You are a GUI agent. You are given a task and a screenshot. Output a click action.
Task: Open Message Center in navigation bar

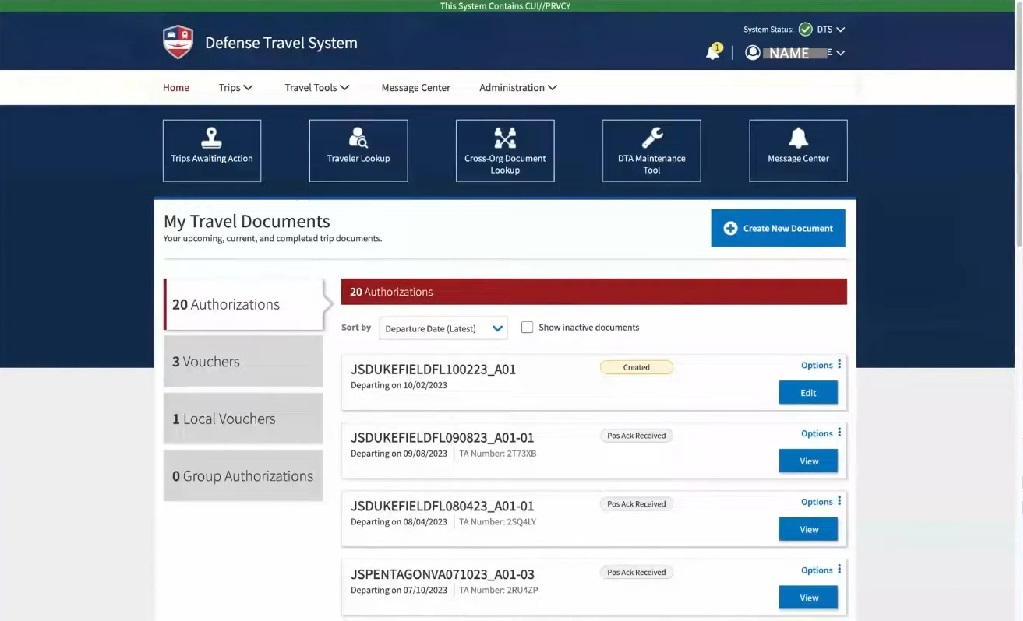point(416,87)
